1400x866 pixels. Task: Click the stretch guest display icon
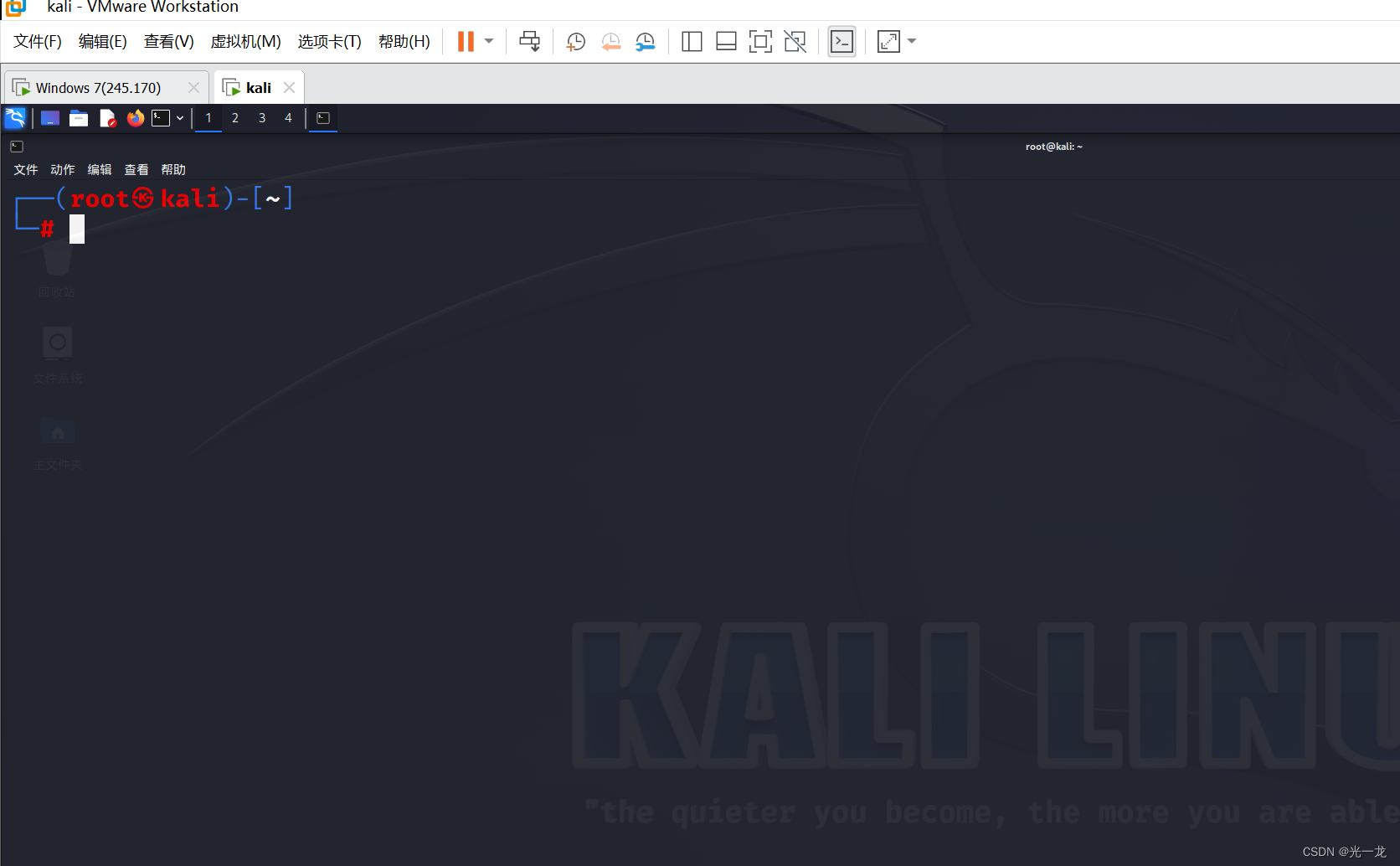point(888,41)
